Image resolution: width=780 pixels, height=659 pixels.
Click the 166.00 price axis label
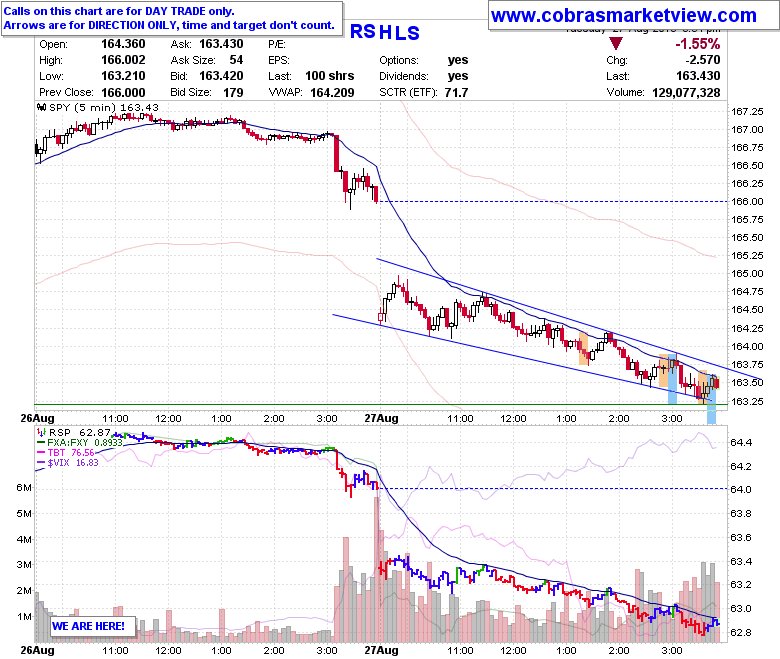coord(747,201)
